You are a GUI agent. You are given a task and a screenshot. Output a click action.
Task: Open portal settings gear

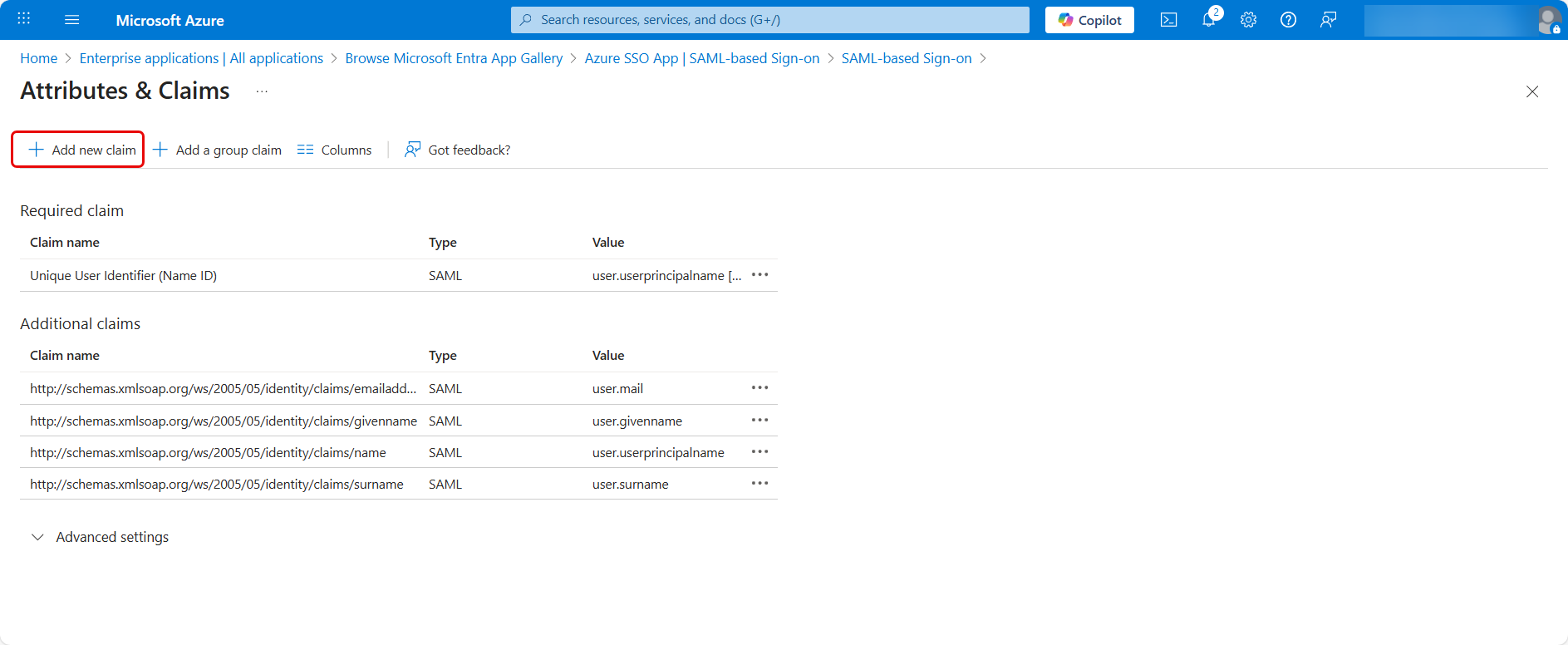click(x=1248, y=20)
